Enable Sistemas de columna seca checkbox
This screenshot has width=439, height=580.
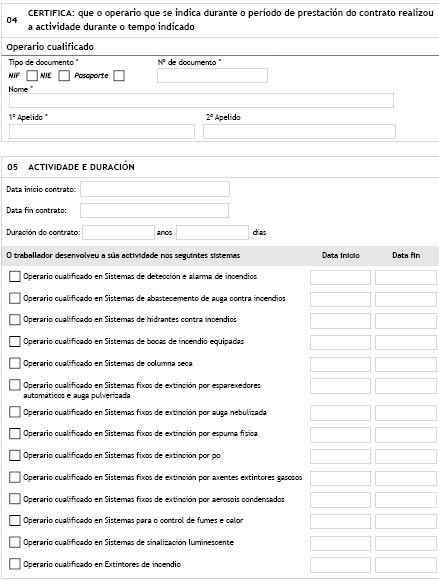click(x=14, y=363)
